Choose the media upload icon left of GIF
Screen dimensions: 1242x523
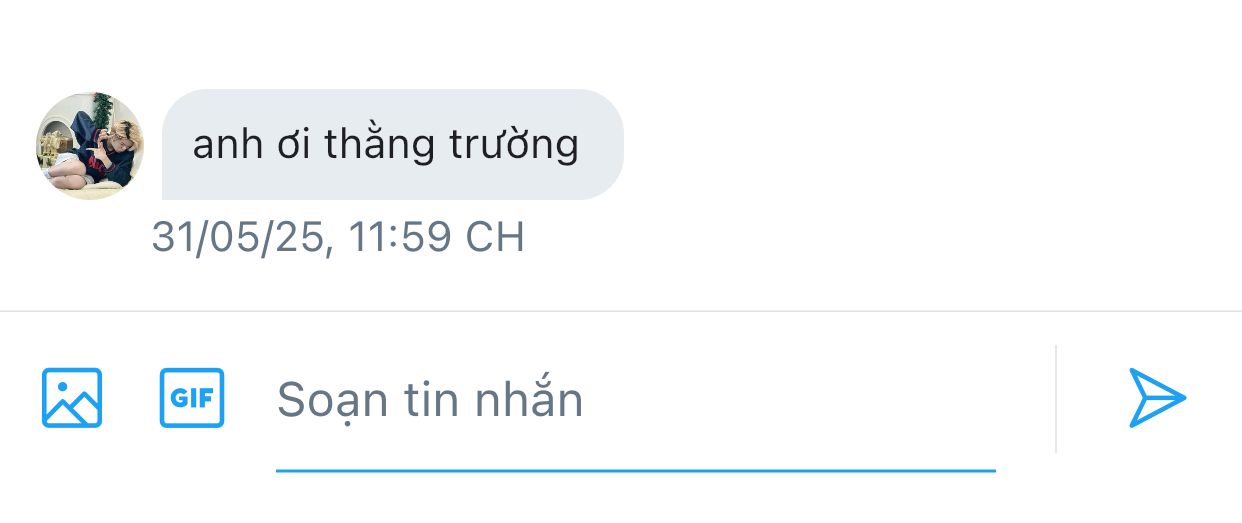(x=72, y=398)
